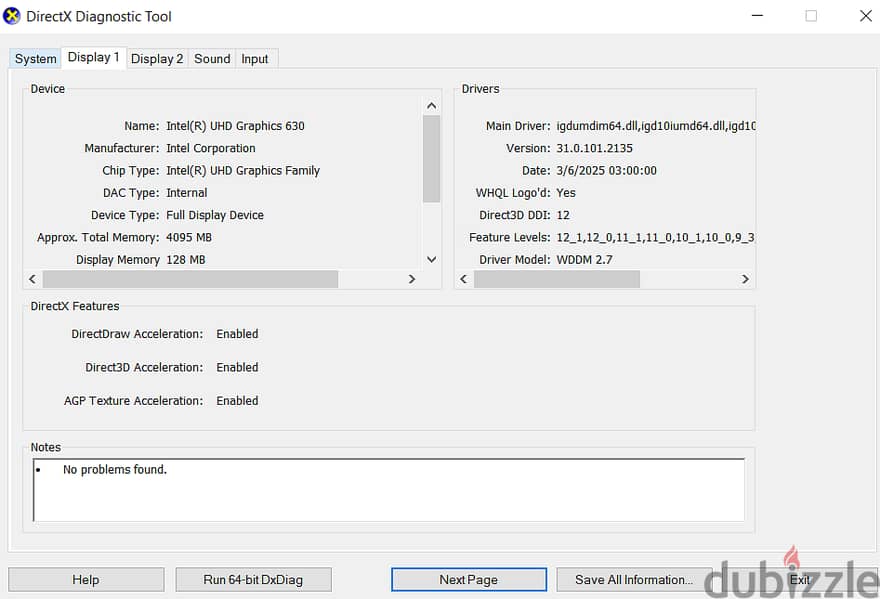Click the 'Intel Corporation' manufacturer value
The height and width of the screenshot is (599, 880).
pos(210,148)
